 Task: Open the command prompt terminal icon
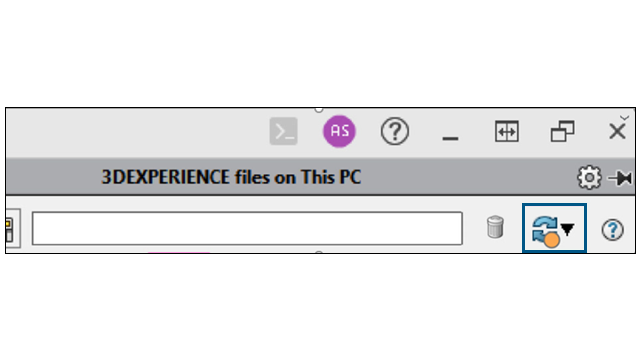click(x=284, y=131)
